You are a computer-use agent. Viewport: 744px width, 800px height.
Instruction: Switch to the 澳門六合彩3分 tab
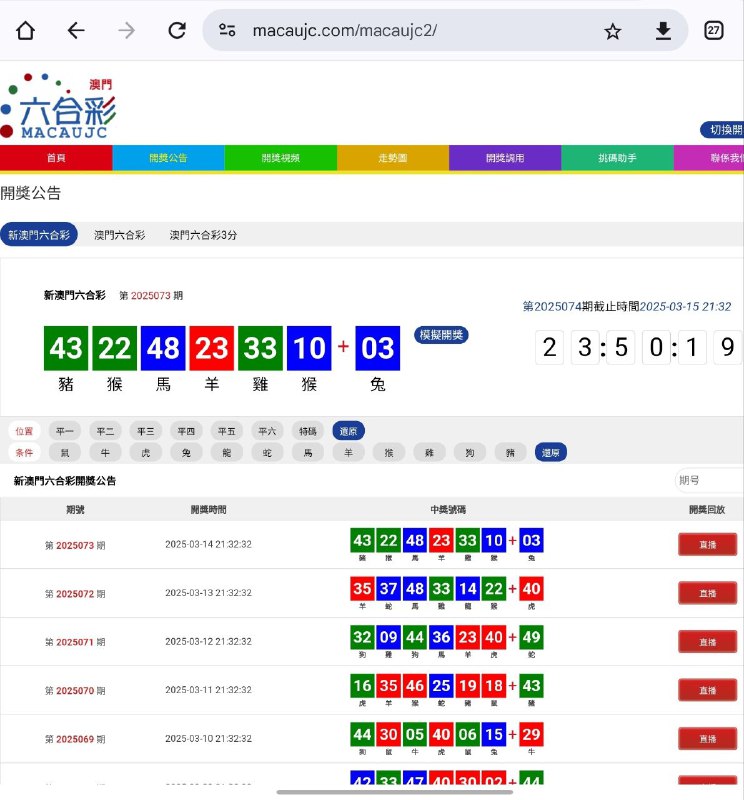(x=203, y=235)
